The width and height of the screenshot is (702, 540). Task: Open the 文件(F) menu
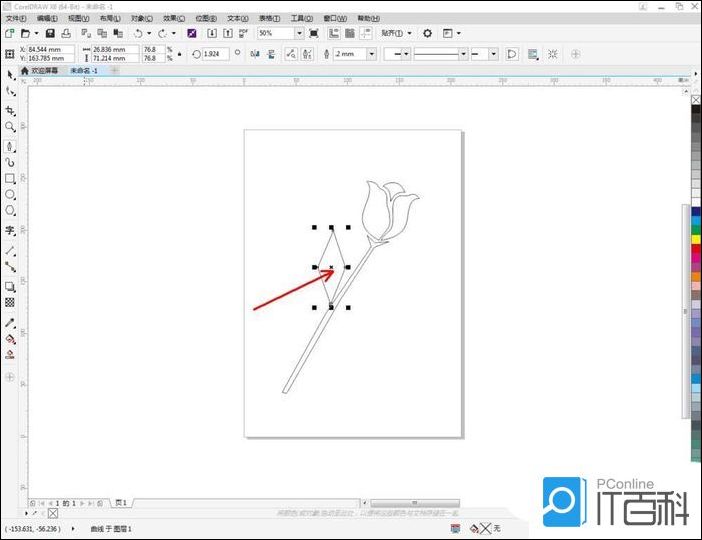click(x=16, y=18)
